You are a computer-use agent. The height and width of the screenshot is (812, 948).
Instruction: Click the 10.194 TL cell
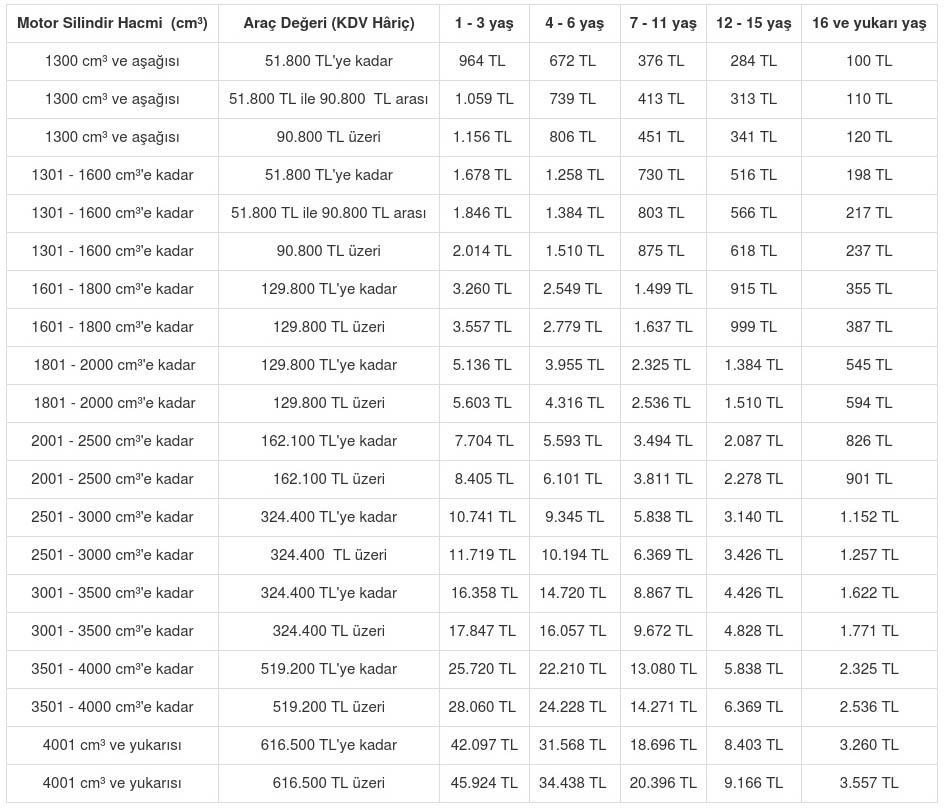pos(574,555)
